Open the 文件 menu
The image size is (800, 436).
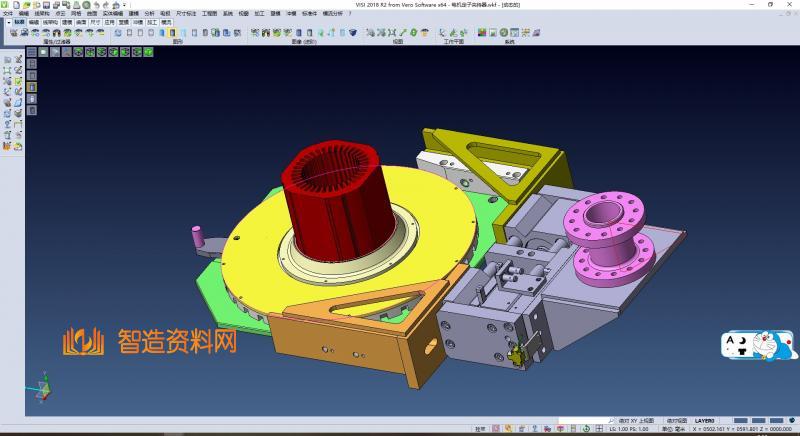point(8,13)
